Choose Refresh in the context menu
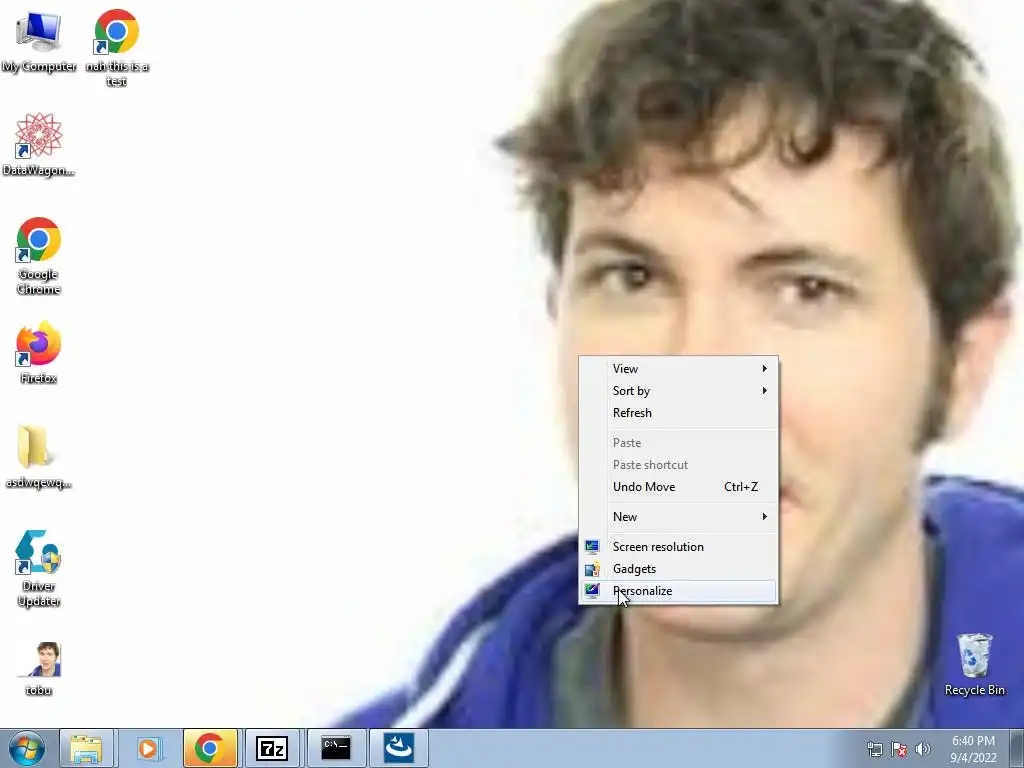The height and width of the screenshot is (768, 1024). (x=679, y=413)
